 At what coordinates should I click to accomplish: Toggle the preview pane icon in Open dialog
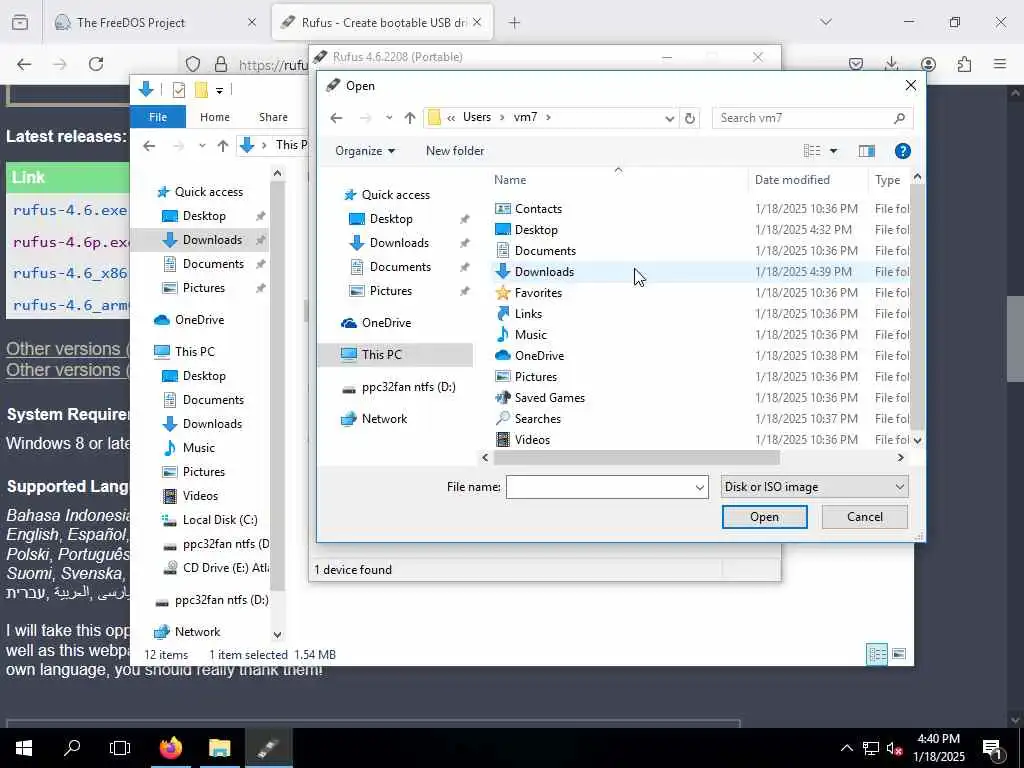tap(867, 152)
